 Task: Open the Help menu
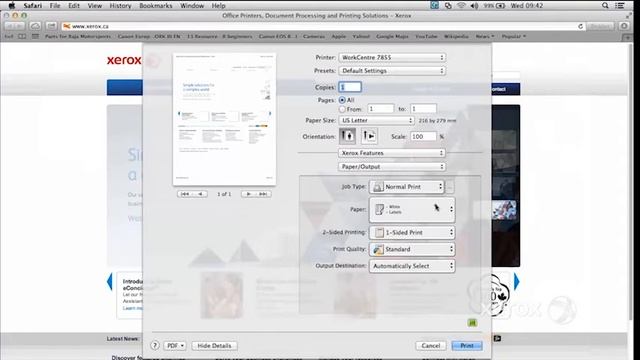click(218, 6)
